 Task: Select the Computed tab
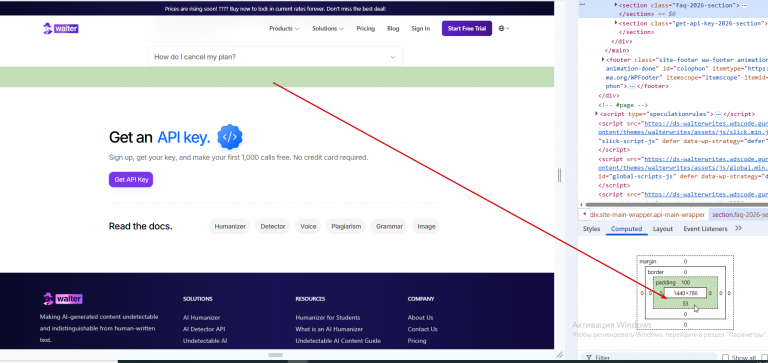click(x=626, y=229)
